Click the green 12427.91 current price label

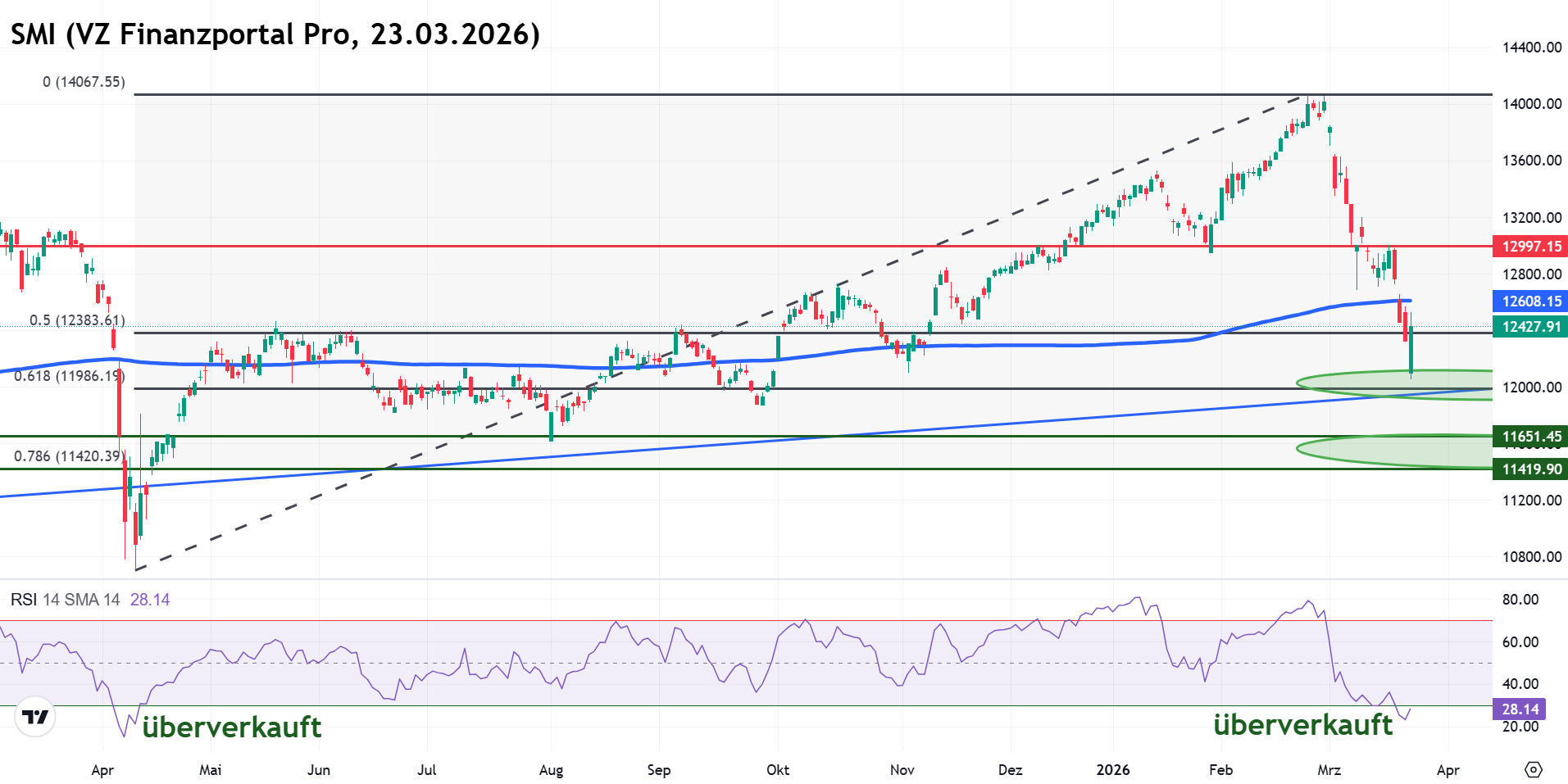coord(1530,327)
